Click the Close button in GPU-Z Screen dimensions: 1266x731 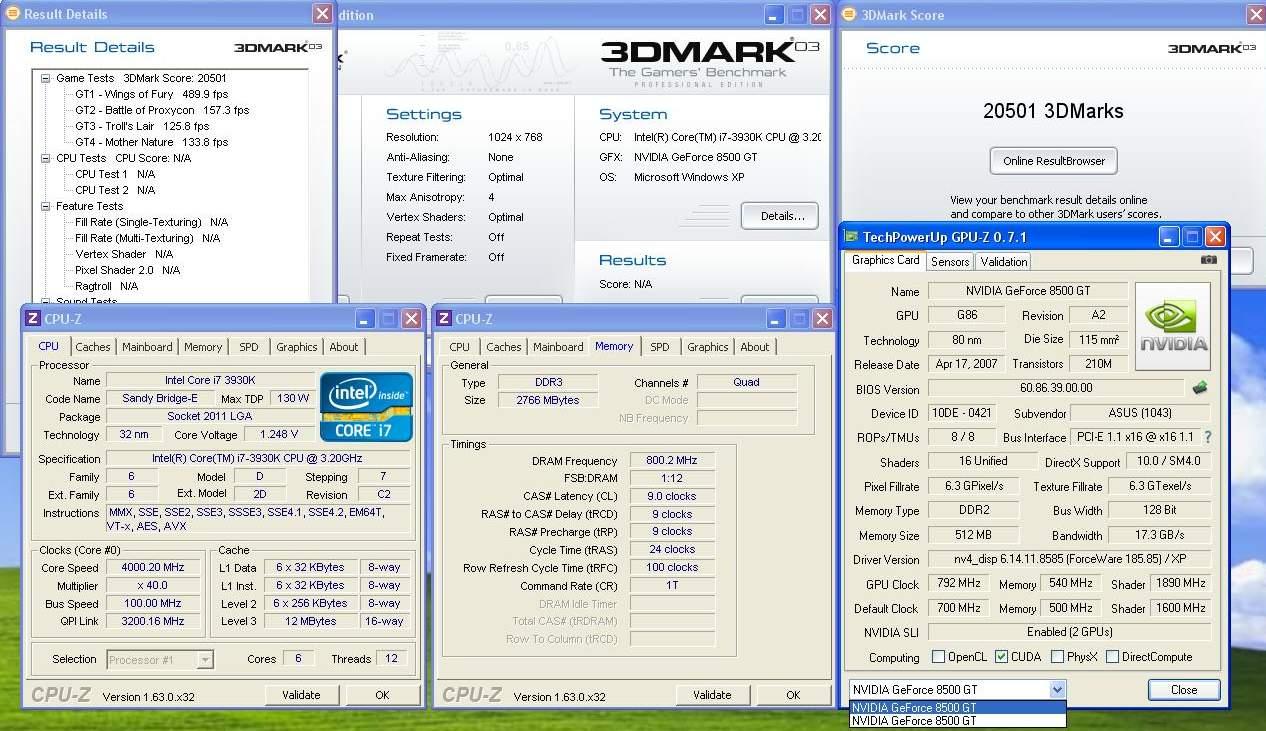coord(1184,690)
